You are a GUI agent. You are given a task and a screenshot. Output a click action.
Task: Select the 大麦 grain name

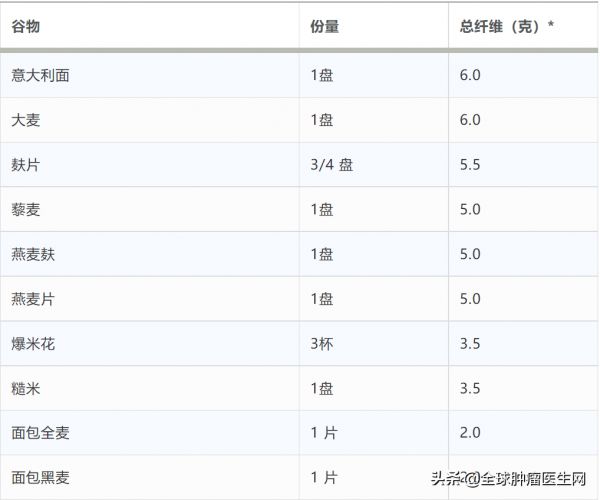26,120
